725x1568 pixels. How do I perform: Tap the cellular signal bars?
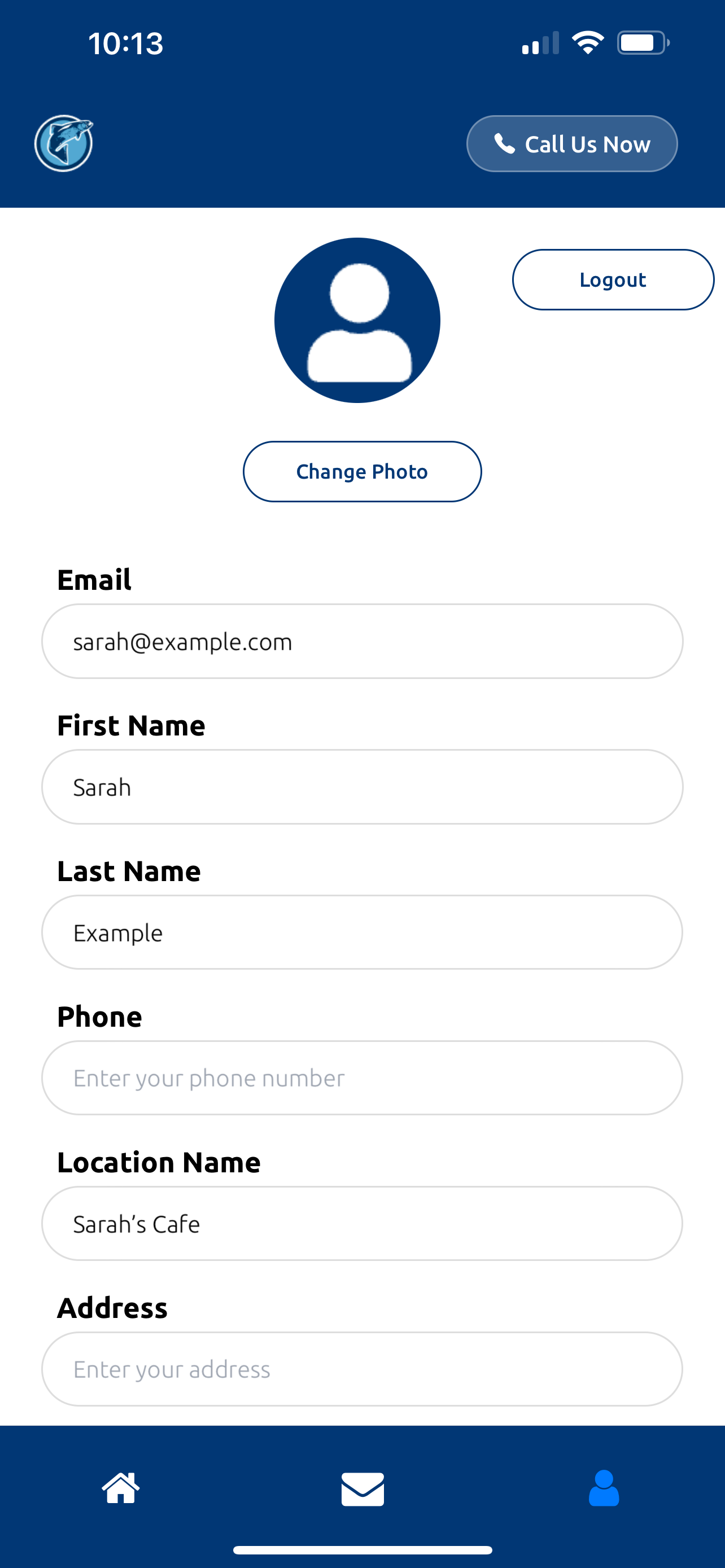coord(540,43)
